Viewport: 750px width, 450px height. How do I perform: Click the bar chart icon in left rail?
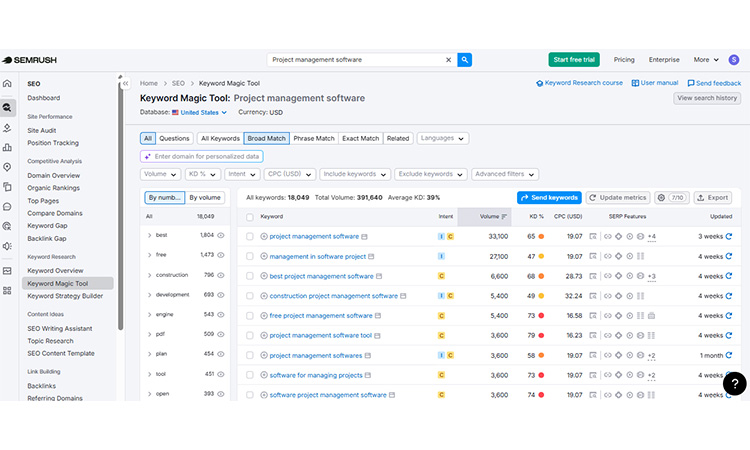click(x=7, y=147)
